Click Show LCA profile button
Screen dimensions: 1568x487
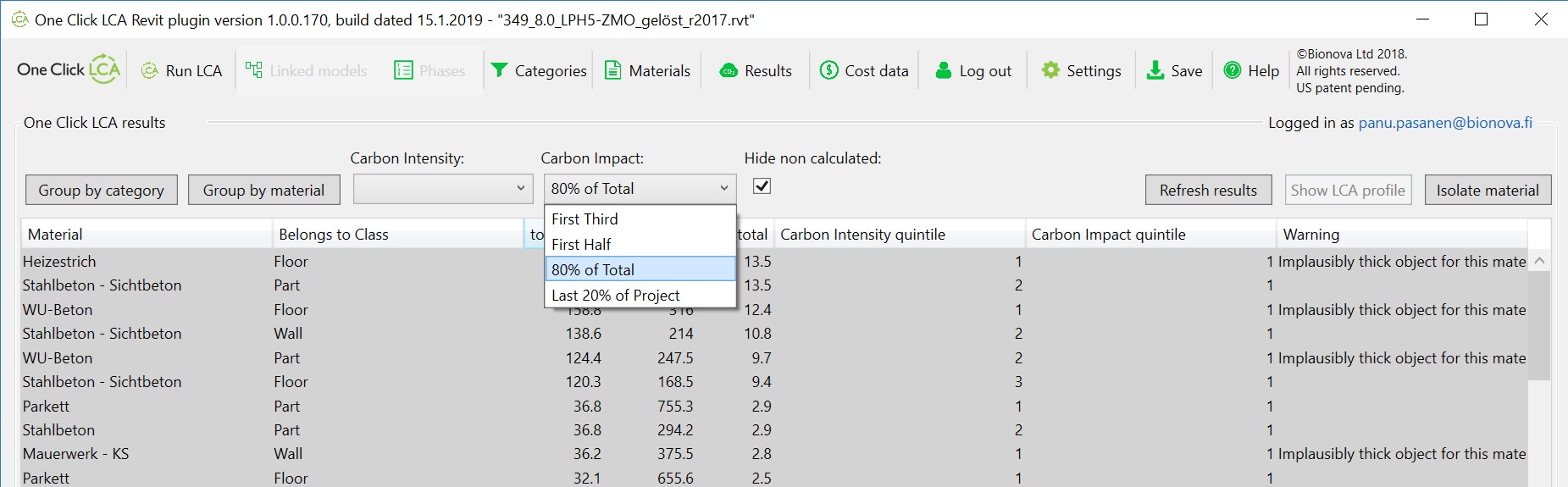click(1348, 190)
